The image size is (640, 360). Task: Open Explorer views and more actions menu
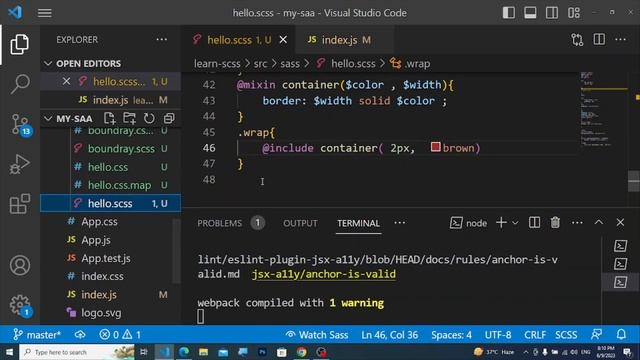[x=162, y=40]
